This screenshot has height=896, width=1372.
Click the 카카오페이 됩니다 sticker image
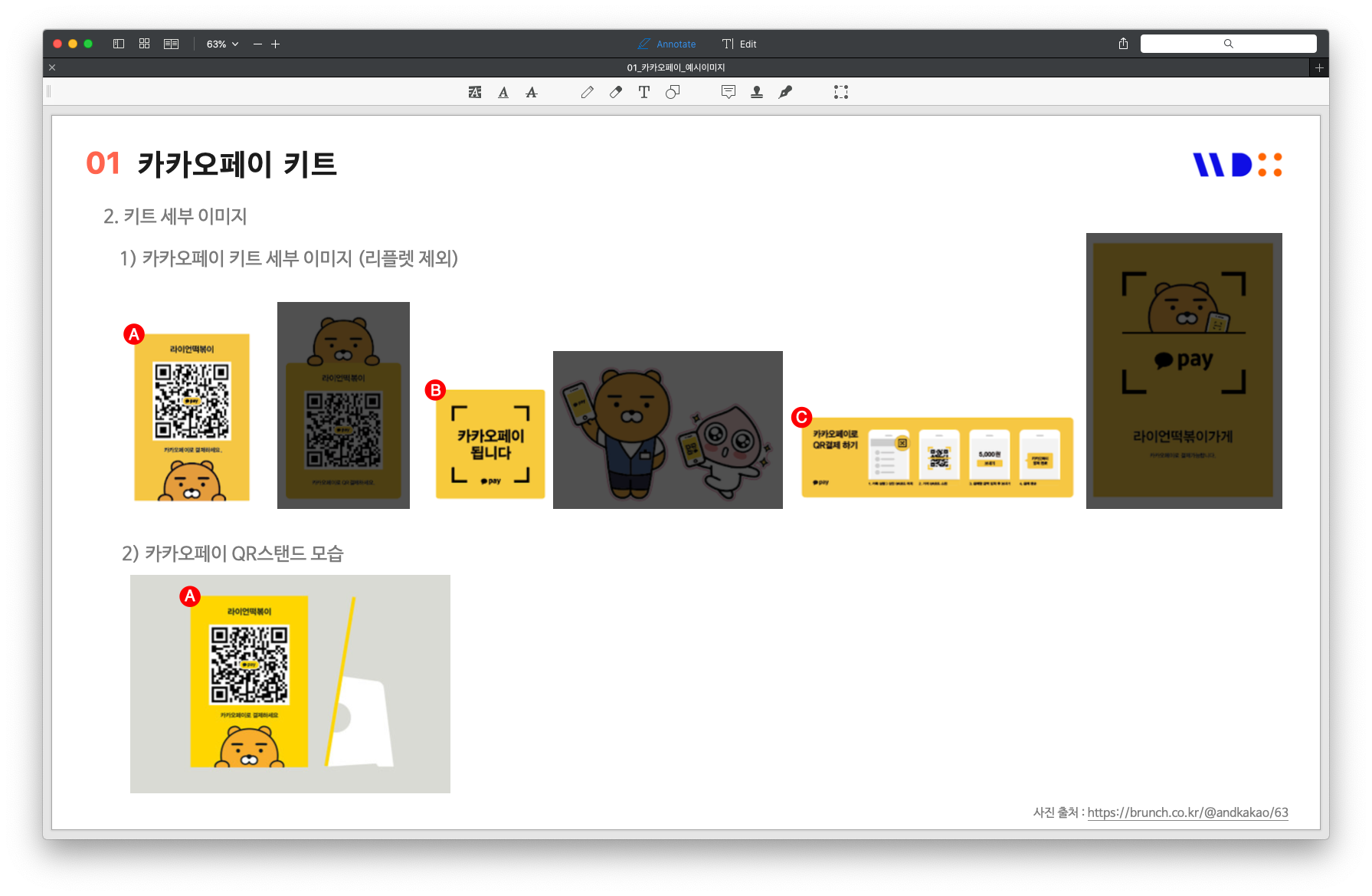[x=490, y=445]
